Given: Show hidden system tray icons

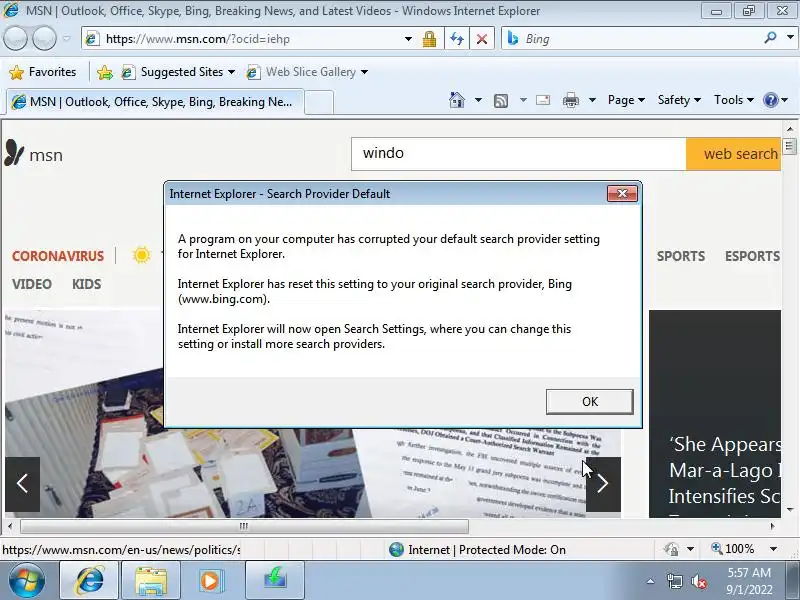Looking at the screenshot, I should (x=651, y=581).
